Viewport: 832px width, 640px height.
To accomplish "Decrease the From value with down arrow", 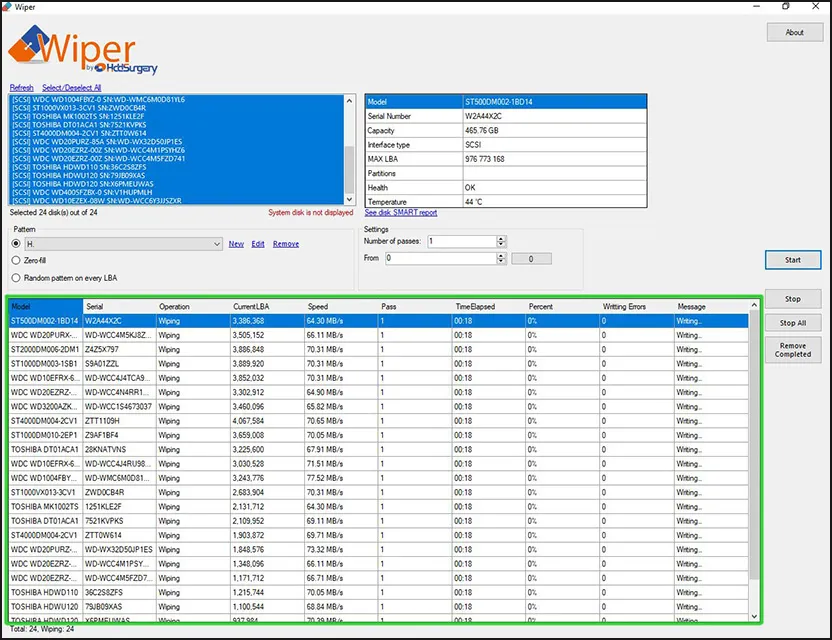I will [x=501, y=262].
